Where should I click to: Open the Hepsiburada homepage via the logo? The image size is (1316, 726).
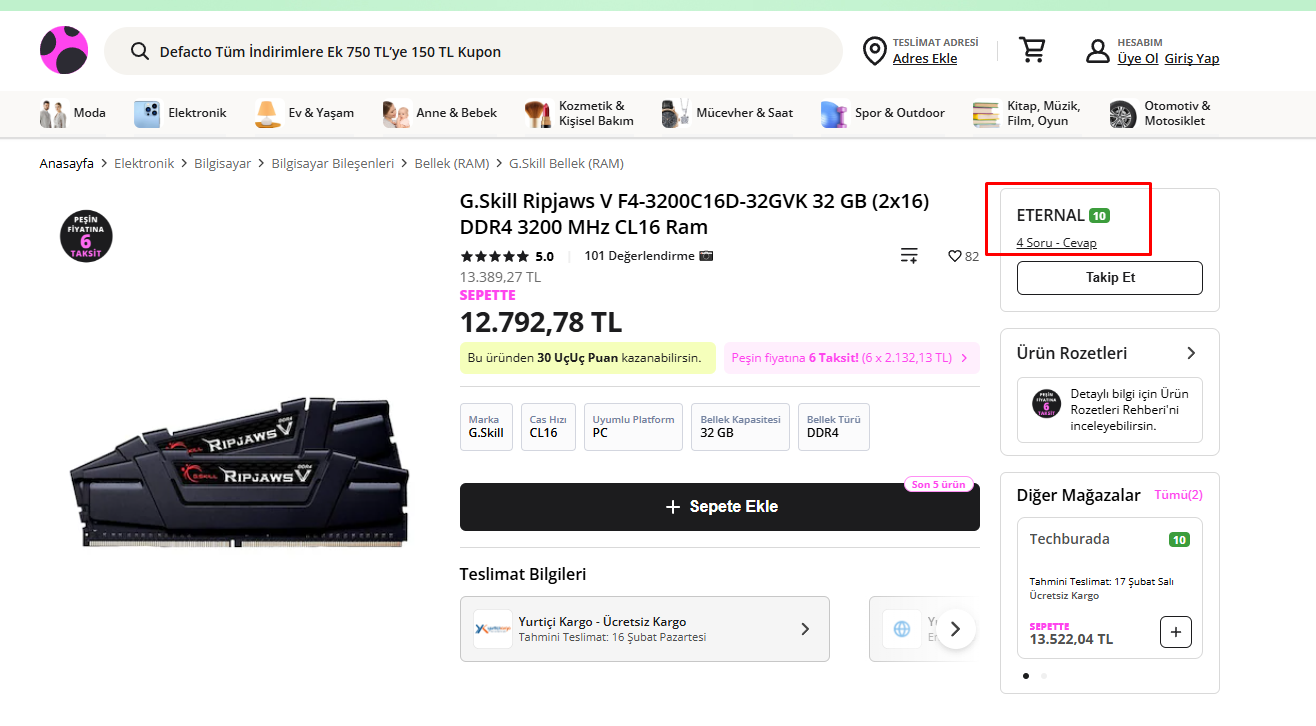point(64,50)
